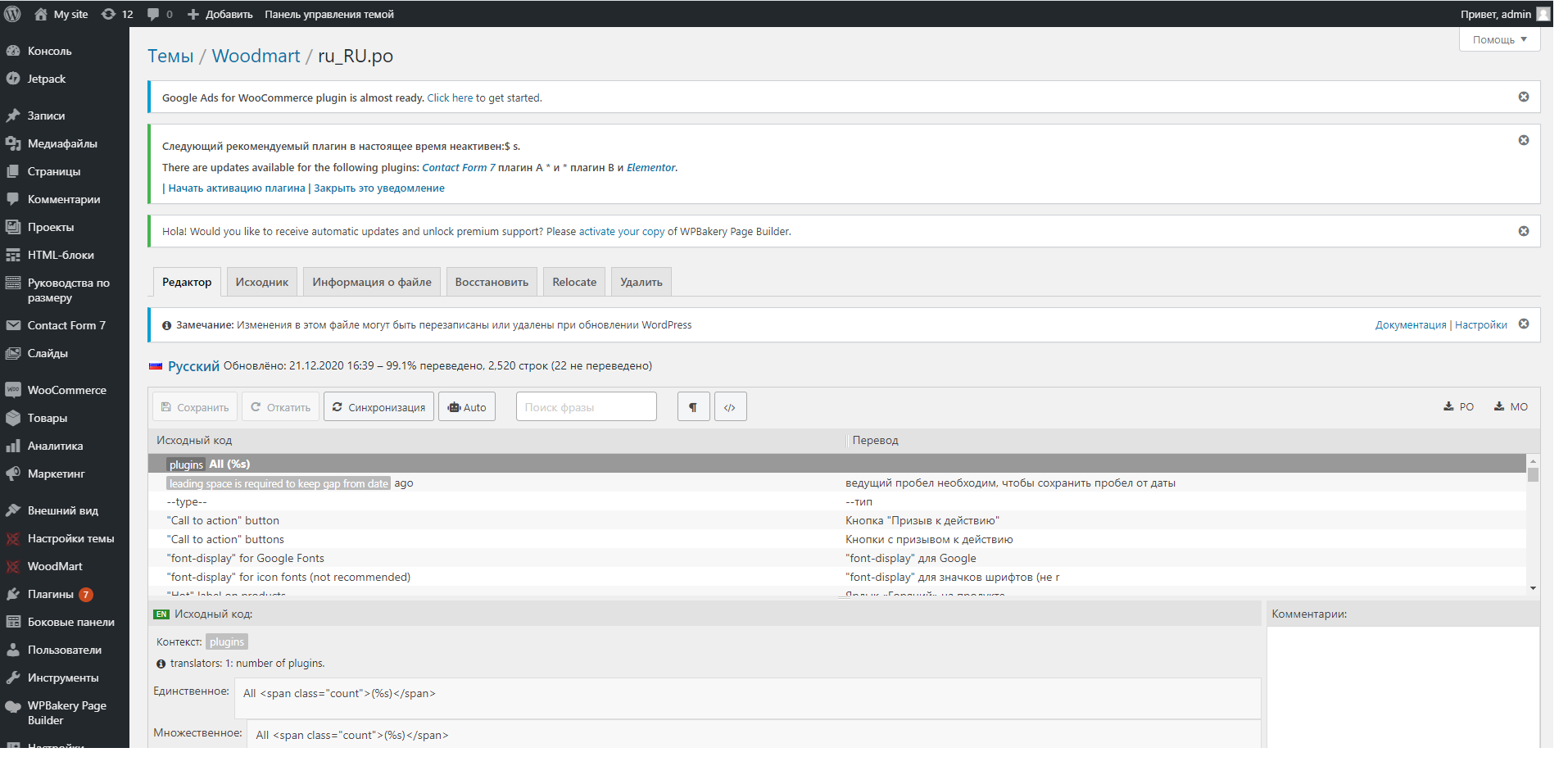Open the updates counter showing 12
Image resolution: width=1568 pixels, height=766 pixels.
click(117, 14)
